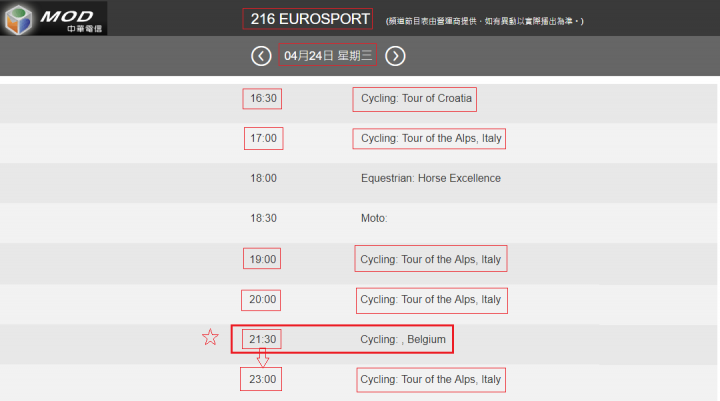Go to the next day arrow

pos(395,56)
